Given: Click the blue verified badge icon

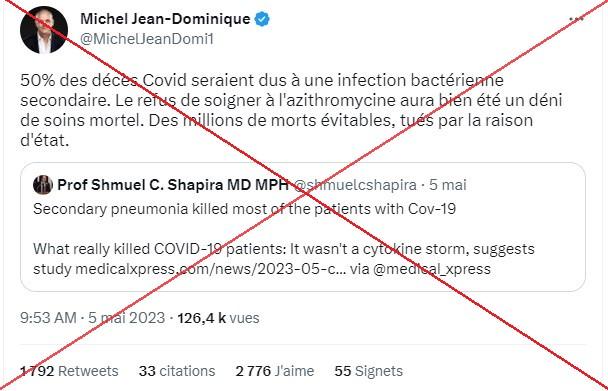Looking at the screenshot, I should [x=262, y=19].
